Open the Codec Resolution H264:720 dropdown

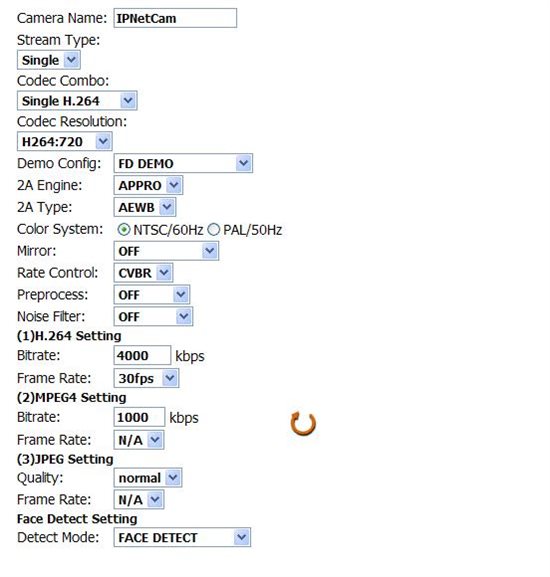64,141
